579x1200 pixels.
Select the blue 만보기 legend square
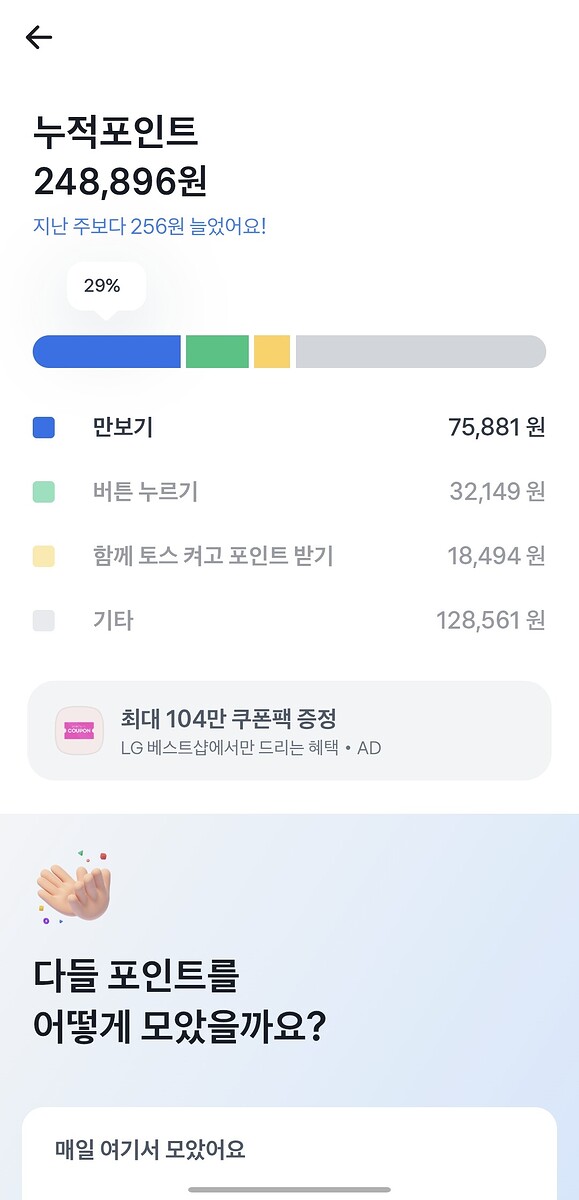[44, 428]
